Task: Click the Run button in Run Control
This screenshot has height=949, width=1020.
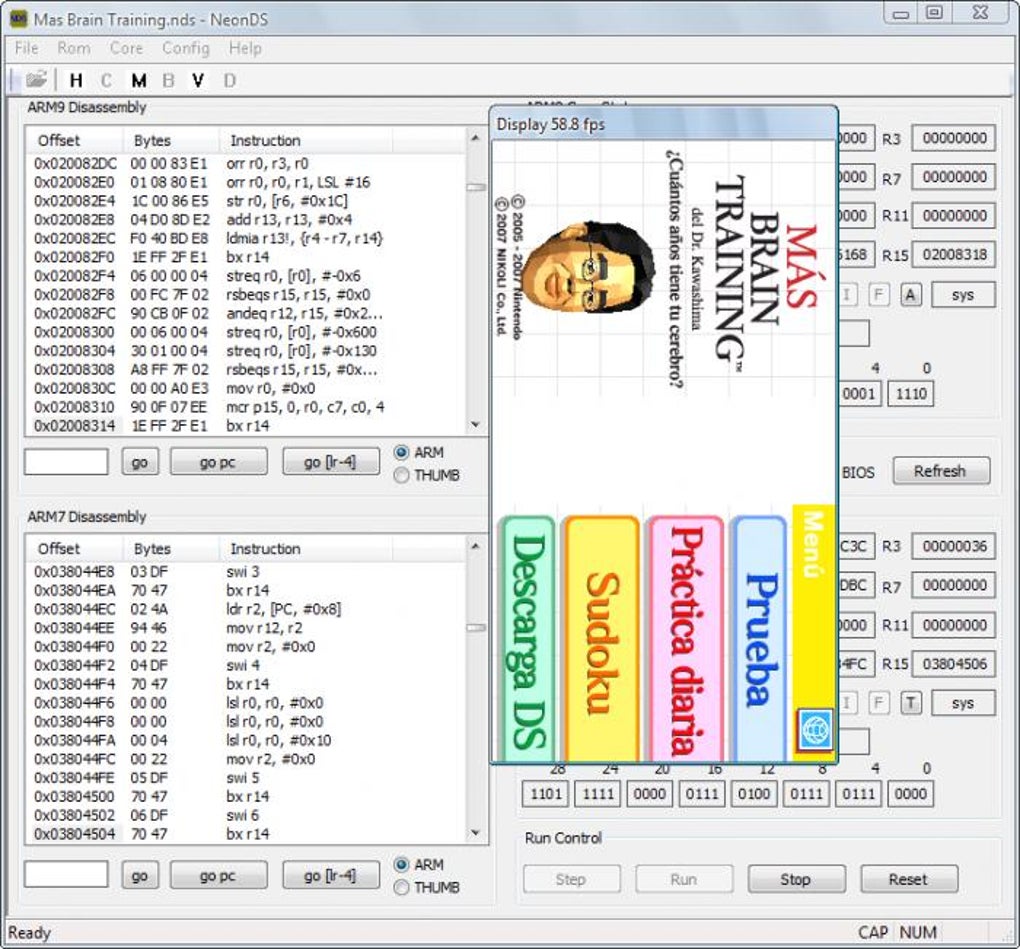Action: 684,879
